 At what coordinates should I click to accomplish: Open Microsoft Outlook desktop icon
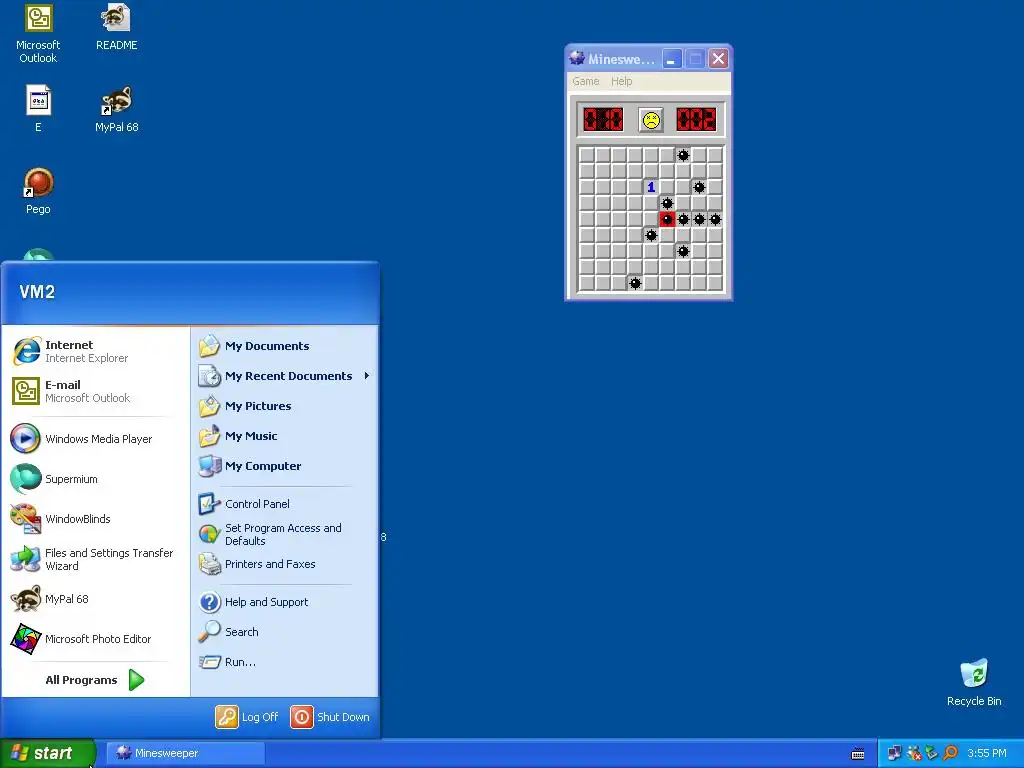[x=38, y=34]
